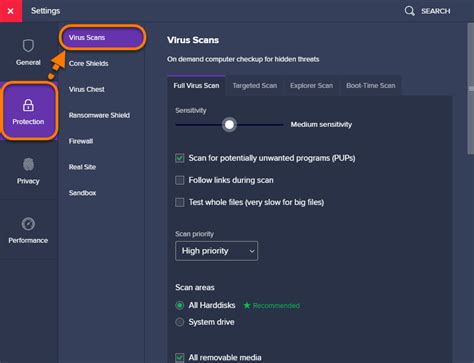Enable Follow links during scan
Image resolution: width=474 pixels, height=363 pixels.
tap(180, 180)
